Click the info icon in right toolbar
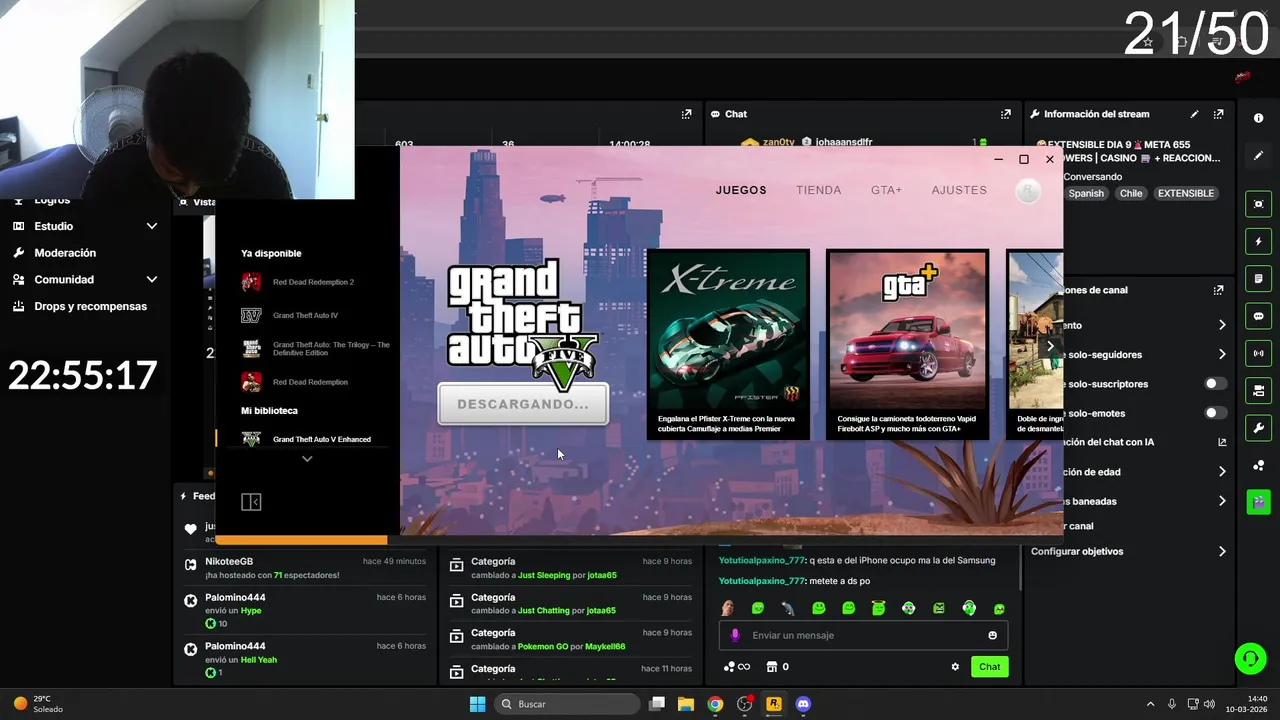The image size is (1280, 720). (1258, 118)
